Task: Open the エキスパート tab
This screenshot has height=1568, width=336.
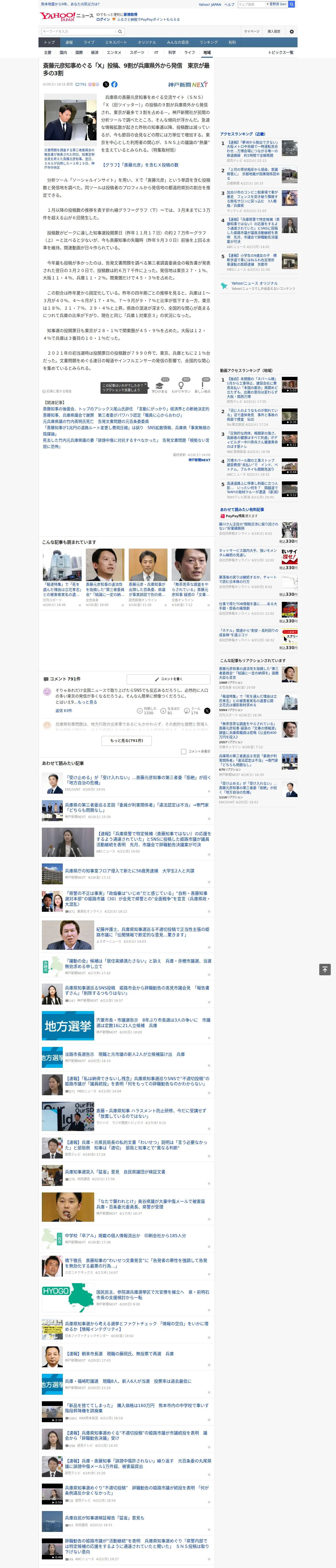Action: click(x=116, y=43)
